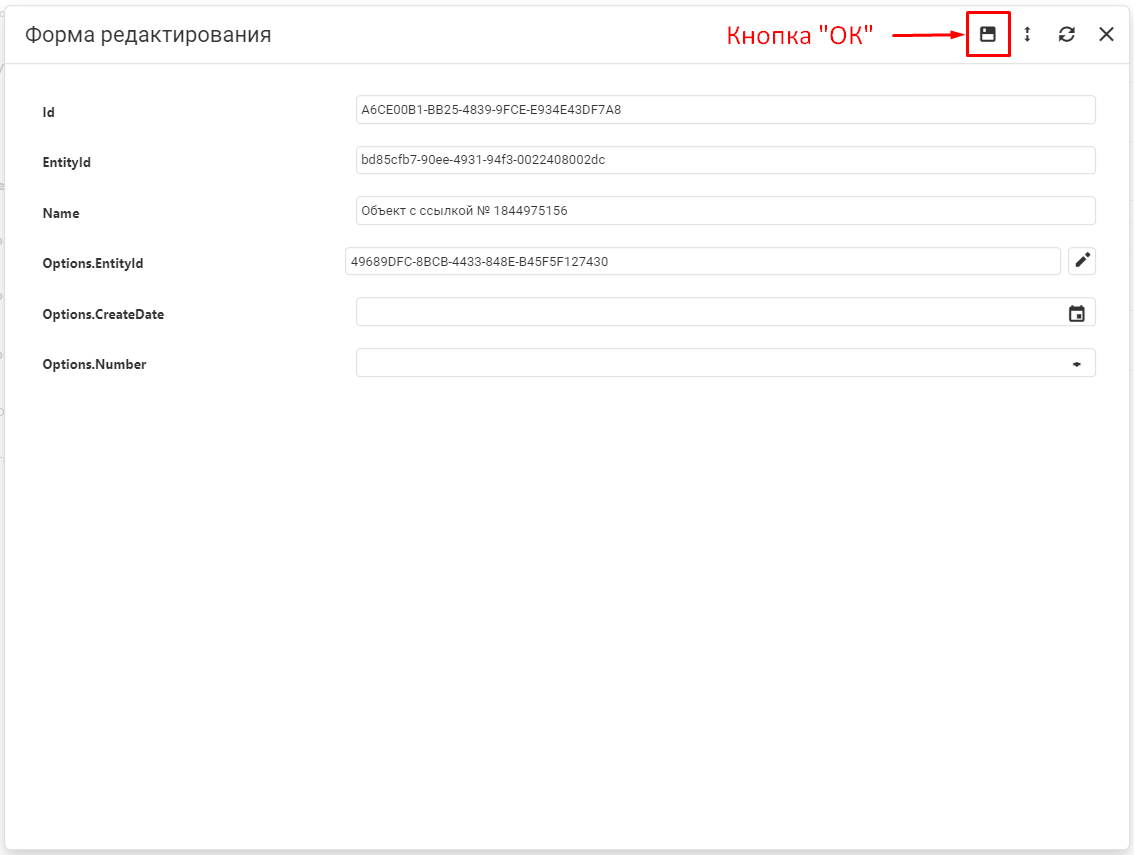The height and width of the screenshot is (855, 1134).
Task: Select the Name input with object text
Action: [725, 211]
